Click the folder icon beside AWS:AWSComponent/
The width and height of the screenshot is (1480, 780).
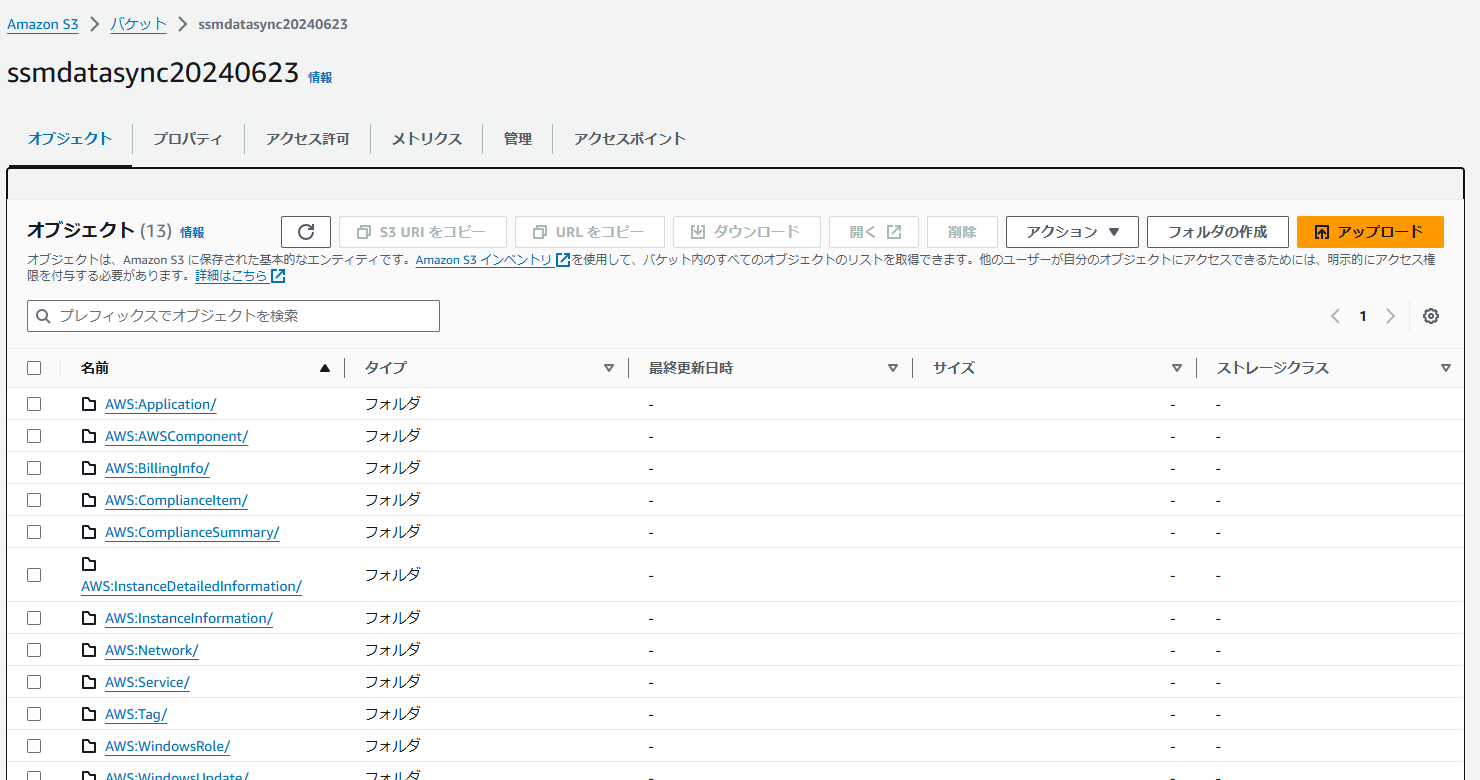pyautogui.click(x=89, y=436)
